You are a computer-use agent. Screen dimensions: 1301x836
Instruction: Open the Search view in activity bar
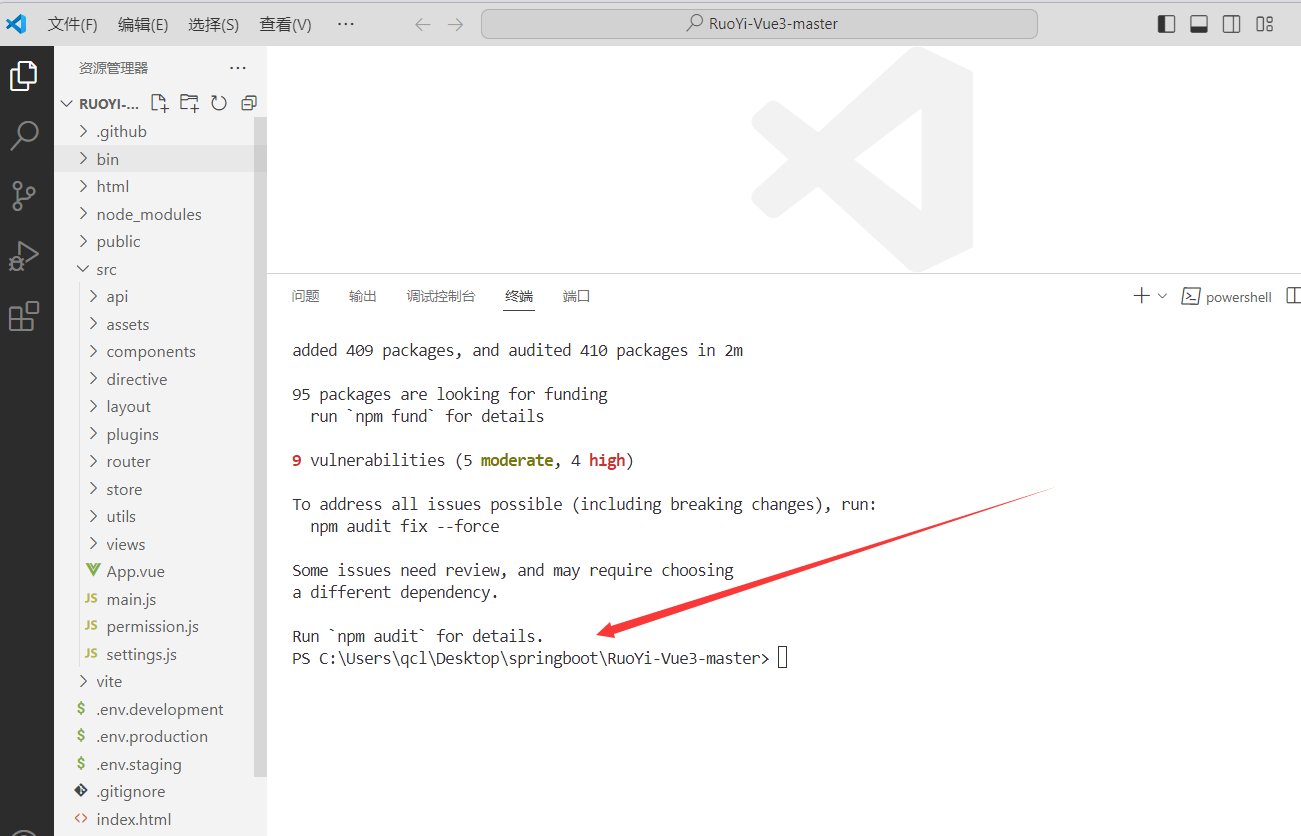[x=24, y=136]
